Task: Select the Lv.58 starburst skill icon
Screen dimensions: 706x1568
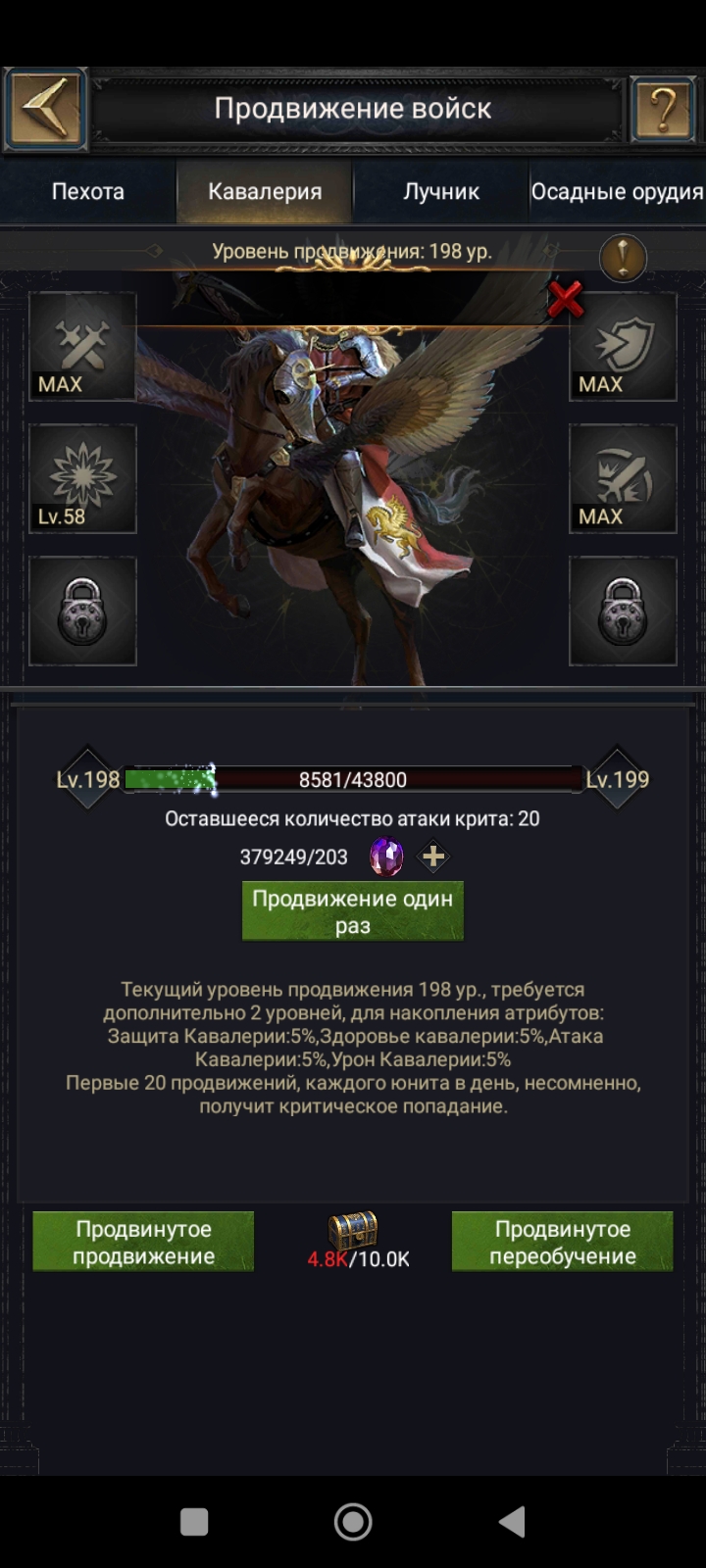Action: tap(82, 478)
